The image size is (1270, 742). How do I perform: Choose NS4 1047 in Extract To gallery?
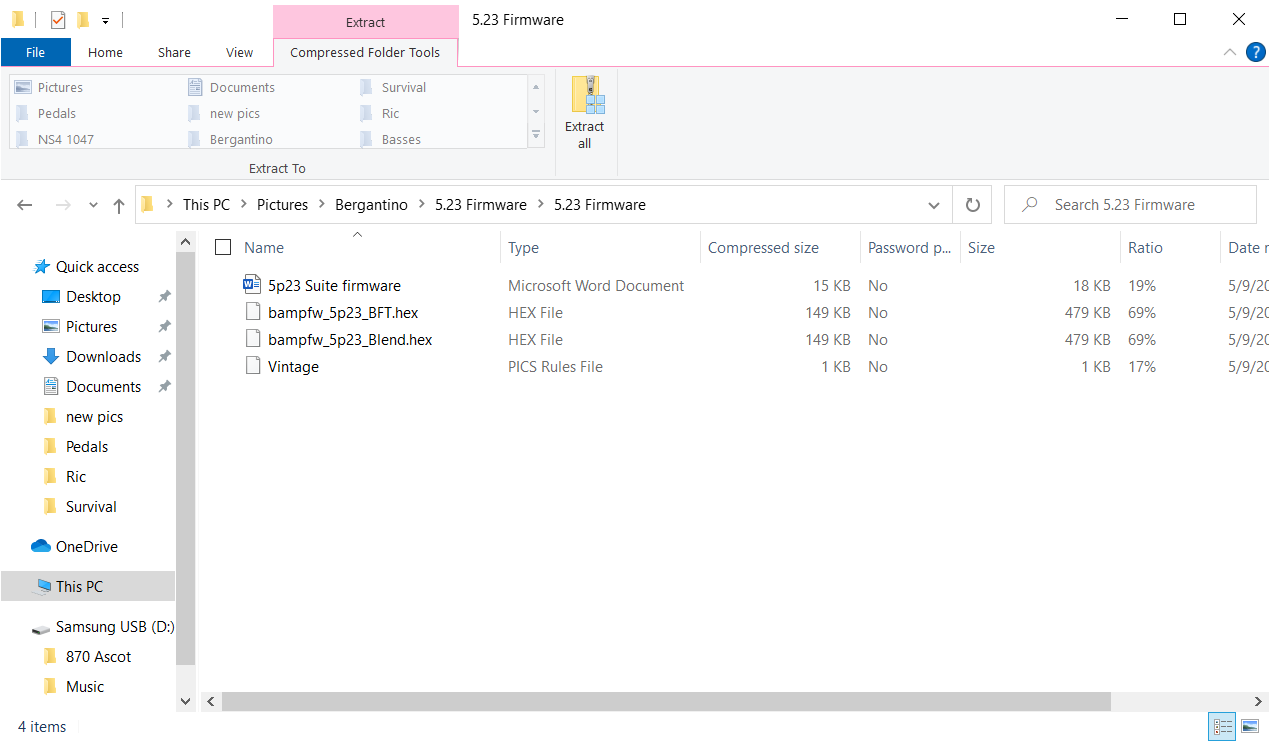66,139
